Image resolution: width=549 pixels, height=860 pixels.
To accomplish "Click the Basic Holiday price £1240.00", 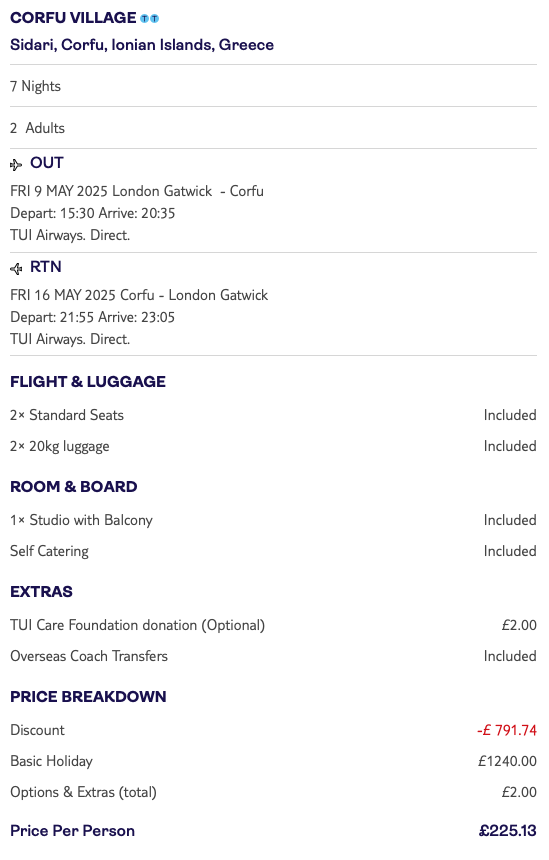I will click(x=507, y=761).
